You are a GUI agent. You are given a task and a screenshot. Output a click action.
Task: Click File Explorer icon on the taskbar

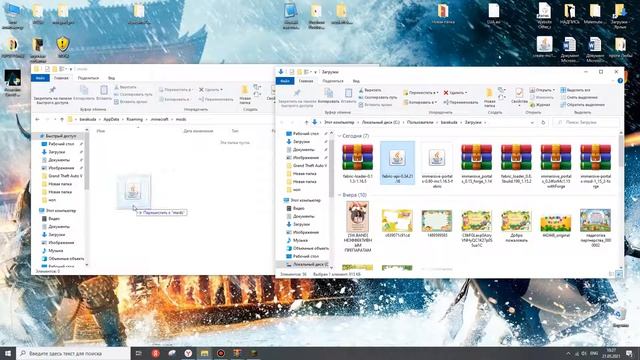pyautogui.click(x=204, y=353)
